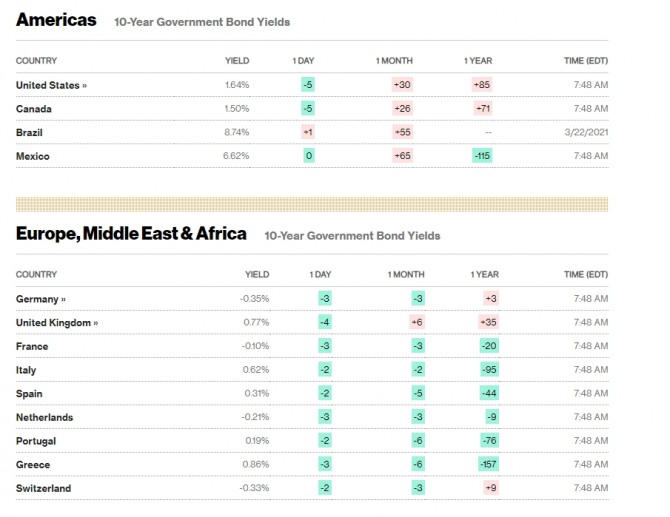Screen dimensions: 670x517
Task: Click the Italy 1 year -95 badge
Action: [489, 370]
